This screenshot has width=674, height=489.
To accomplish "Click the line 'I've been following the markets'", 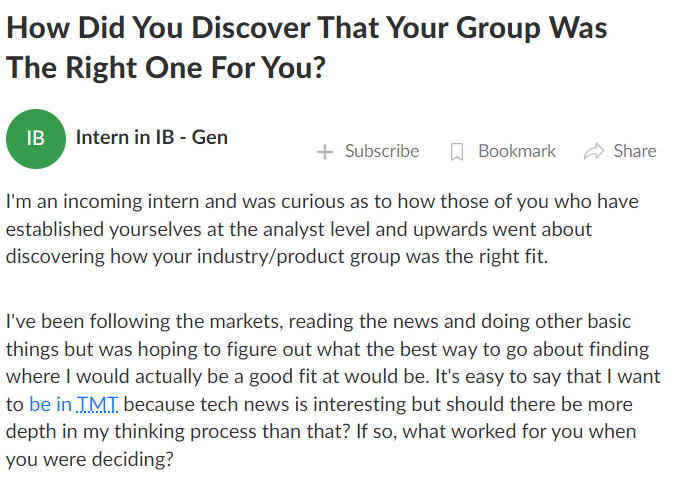I will (x=319, y=322).
